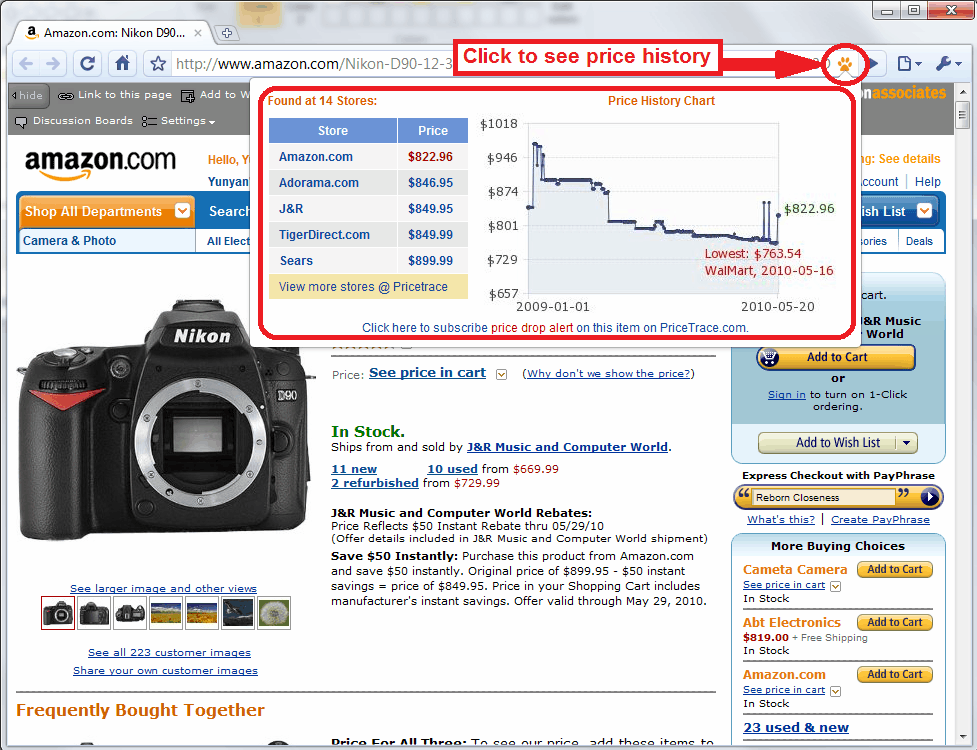Click the Store column header
977x750 pixels.
[x=333, y=131]
